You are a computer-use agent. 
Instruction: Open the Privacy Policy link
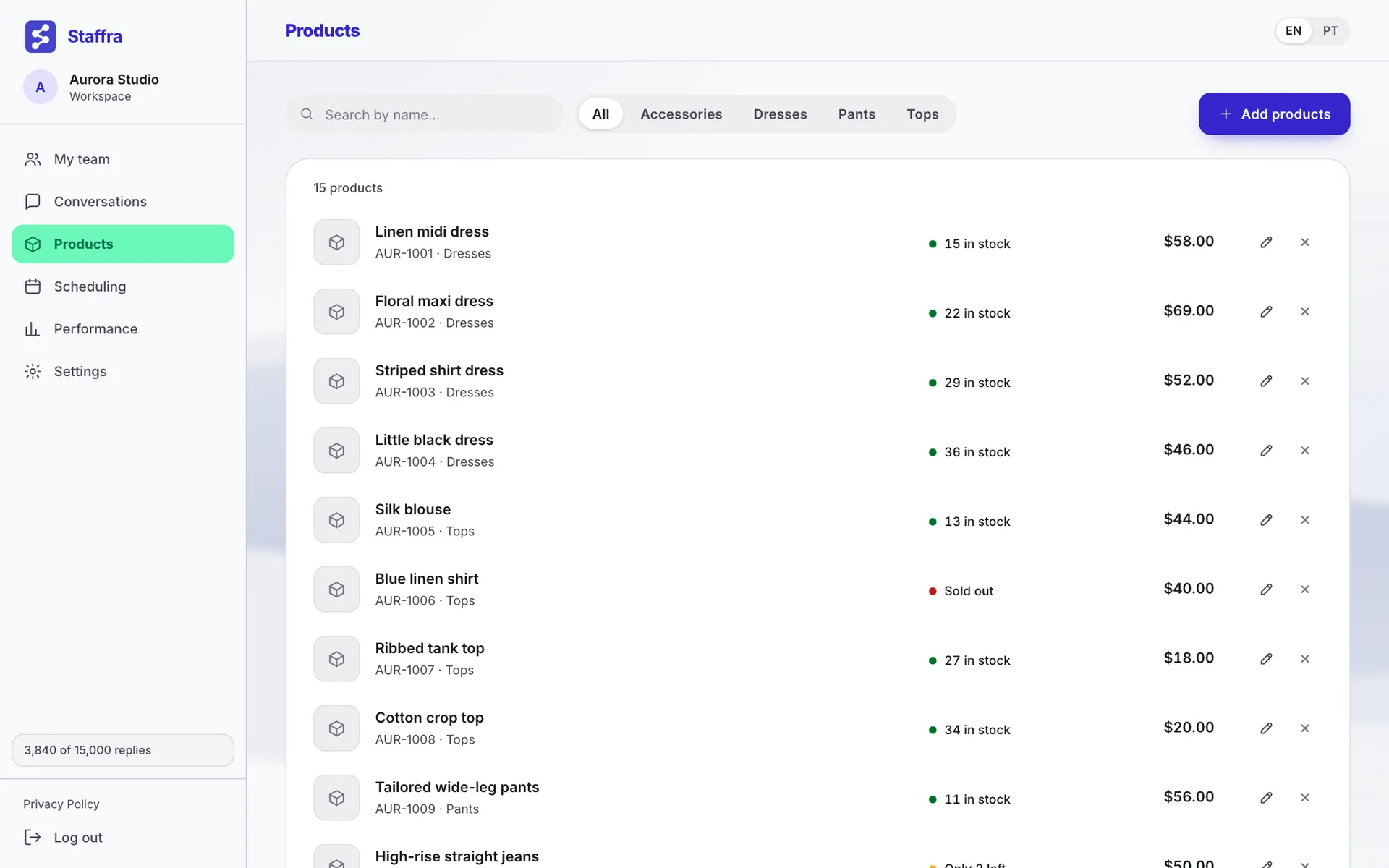coord(61,804)
